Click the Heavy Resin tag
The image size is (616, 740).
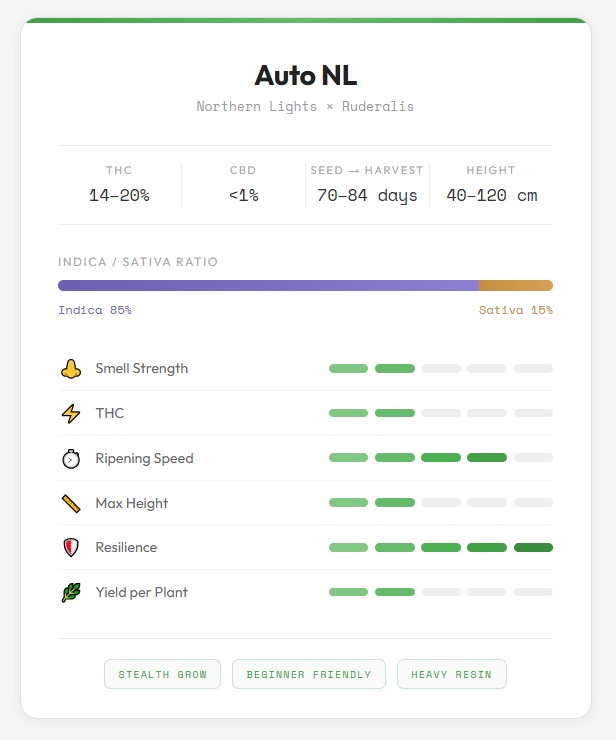coord(451,674)
